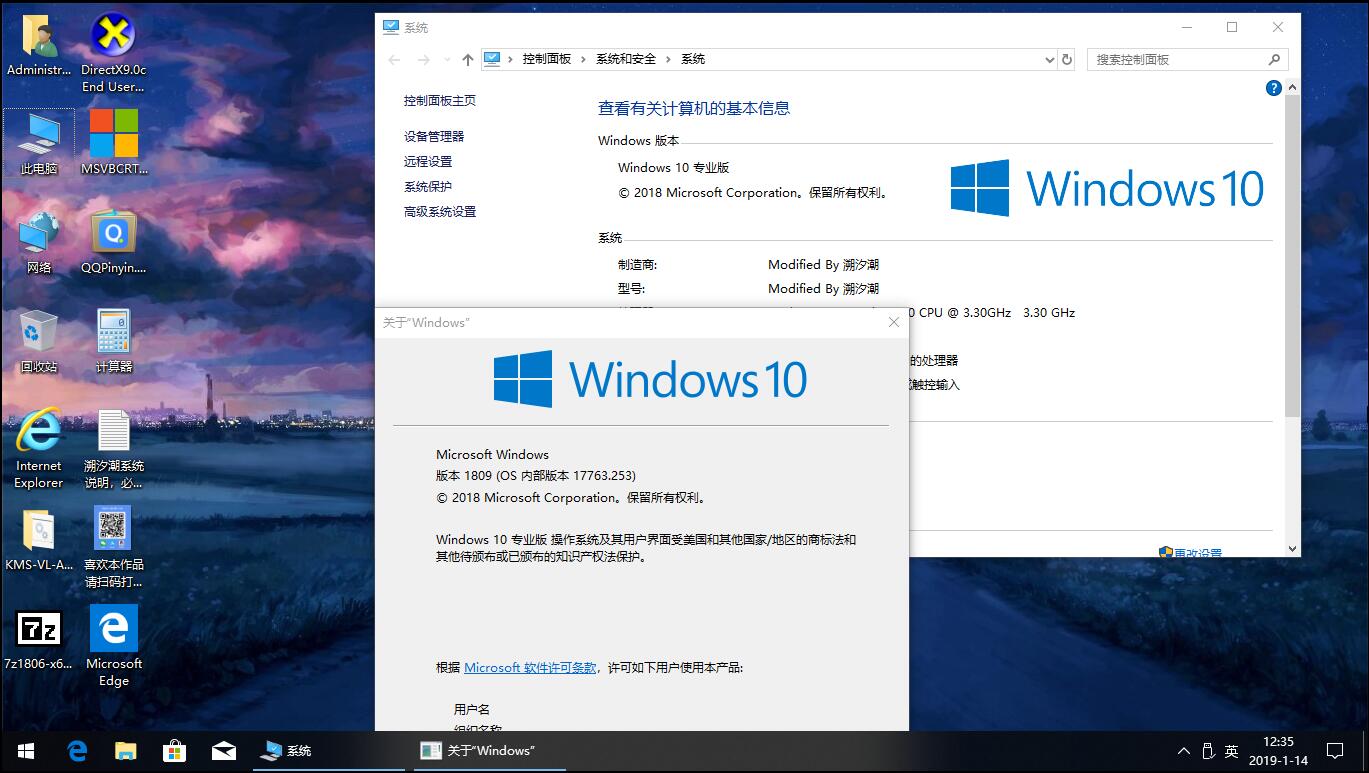This screenshot has height=773, width=1369.
Task: Open the 网络 desktop icon
Action: tap(38, 243)
